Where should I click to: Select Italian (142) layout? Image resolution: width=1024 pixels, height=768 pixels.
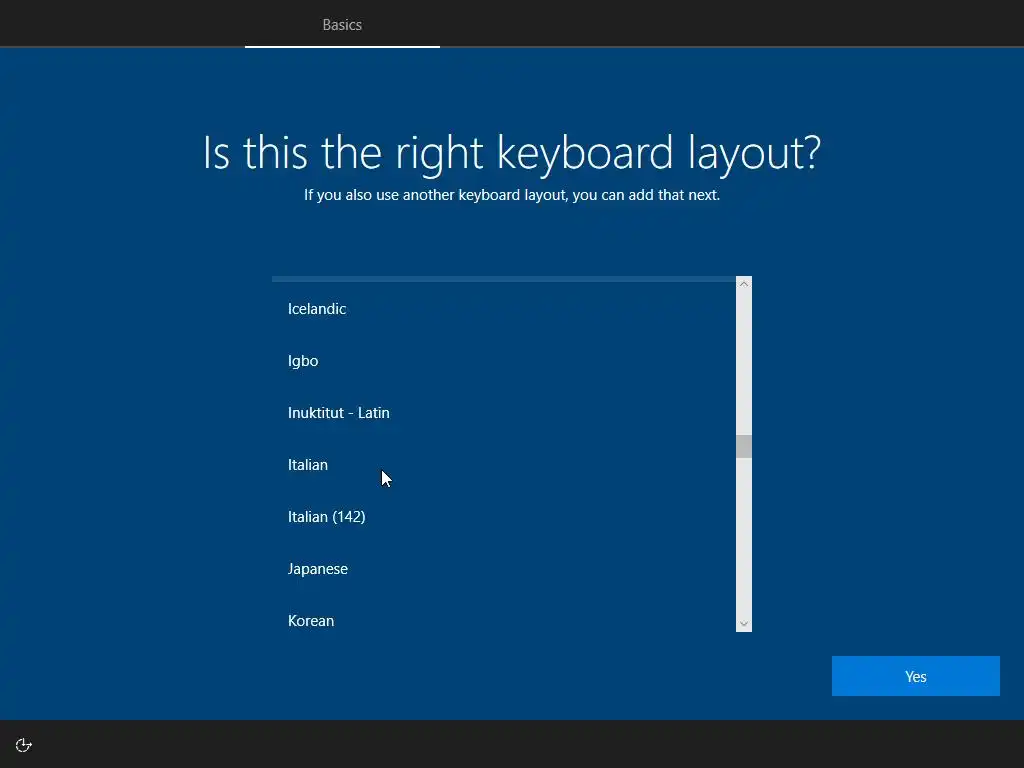(504, 517)
